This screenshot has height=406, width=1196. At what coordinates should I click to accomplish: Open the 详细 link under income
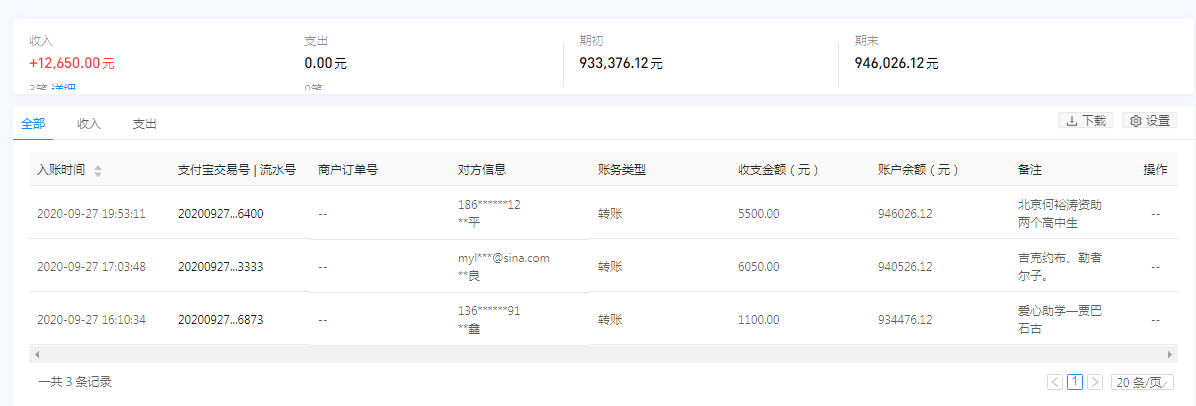[64, 89]
